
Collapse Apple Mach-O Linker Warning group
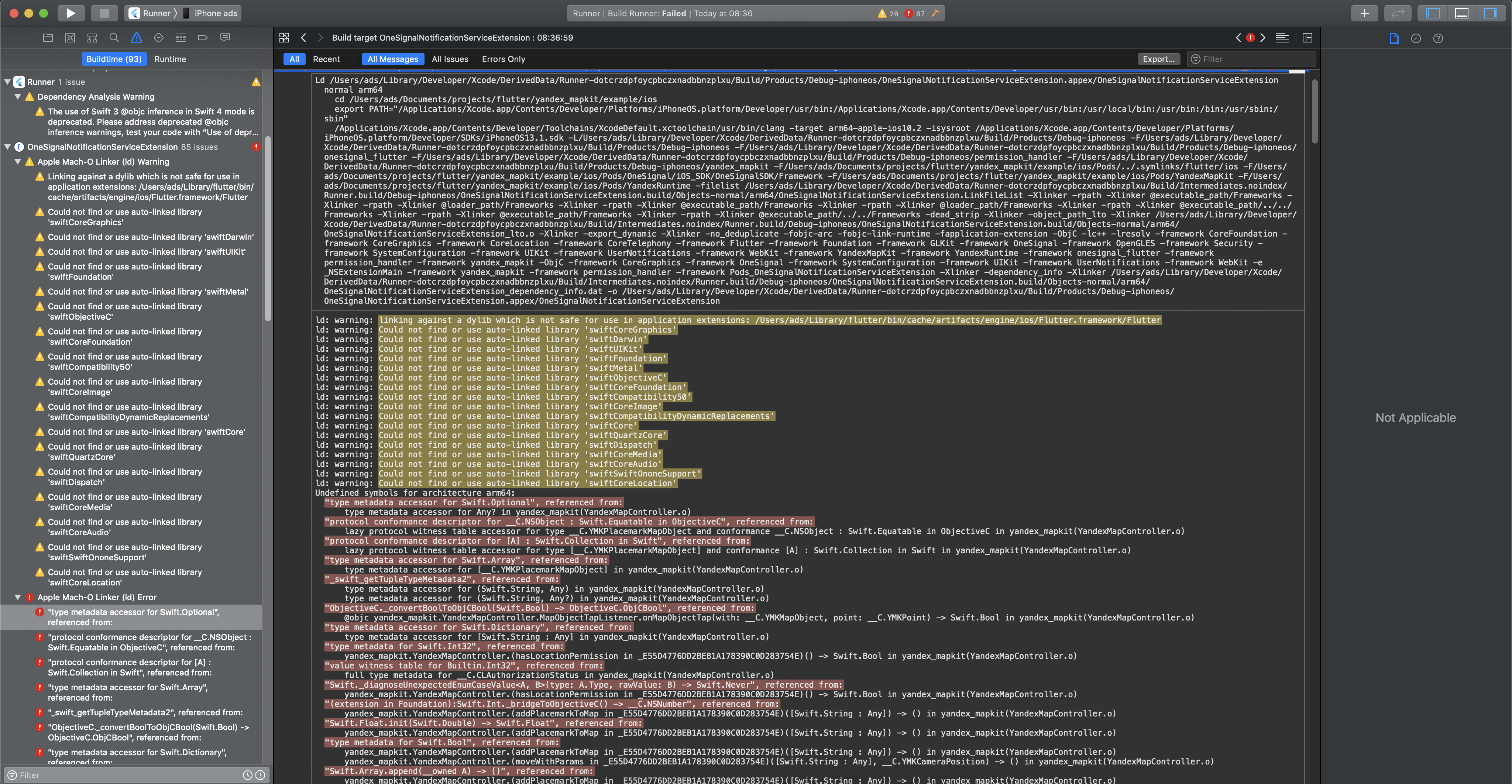click(x=18, y=161)
